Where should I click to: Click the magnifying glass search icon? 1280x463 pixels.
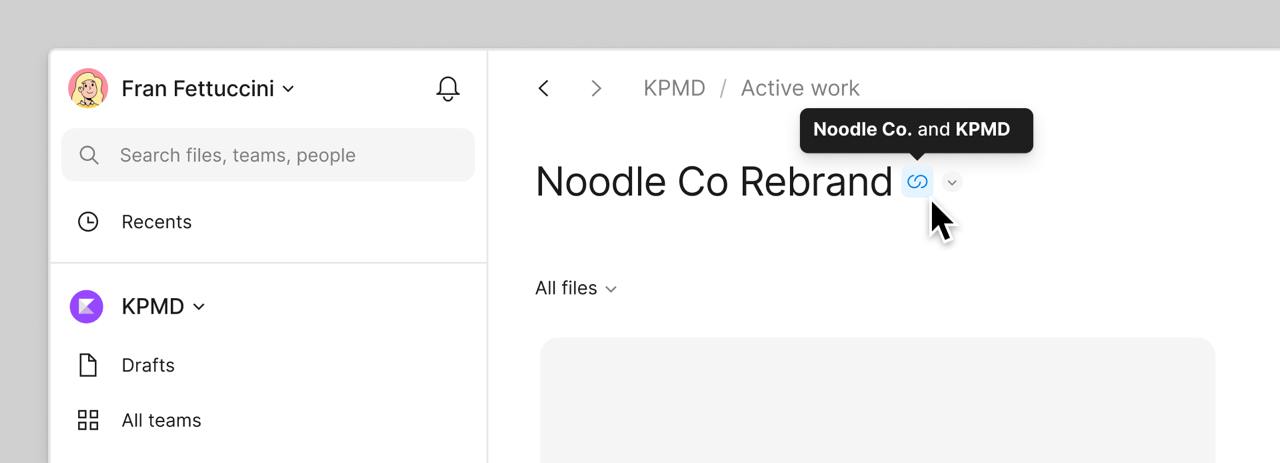[x=89, y=155]
